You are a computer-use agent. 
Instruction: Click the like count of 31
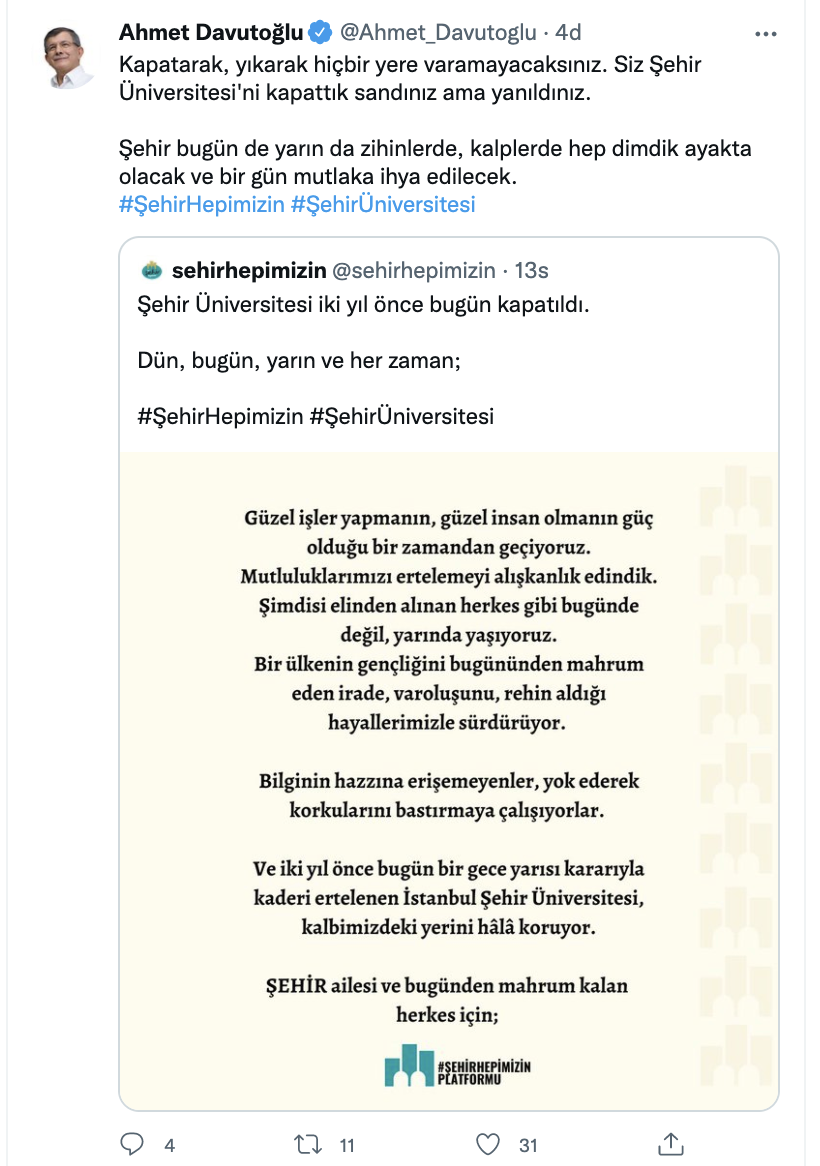[x=528, y=1145]
